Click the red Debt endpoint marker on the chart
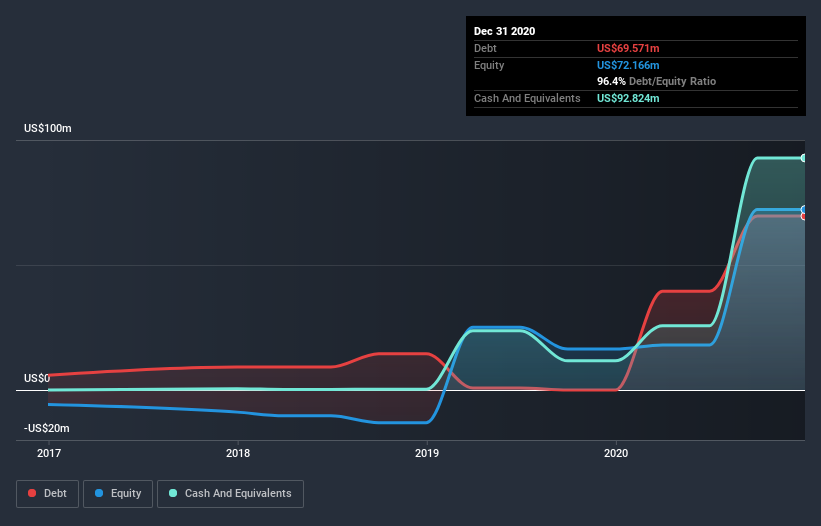Image resolution: width=821 pixels, height=526 pixels. (803, 216)
